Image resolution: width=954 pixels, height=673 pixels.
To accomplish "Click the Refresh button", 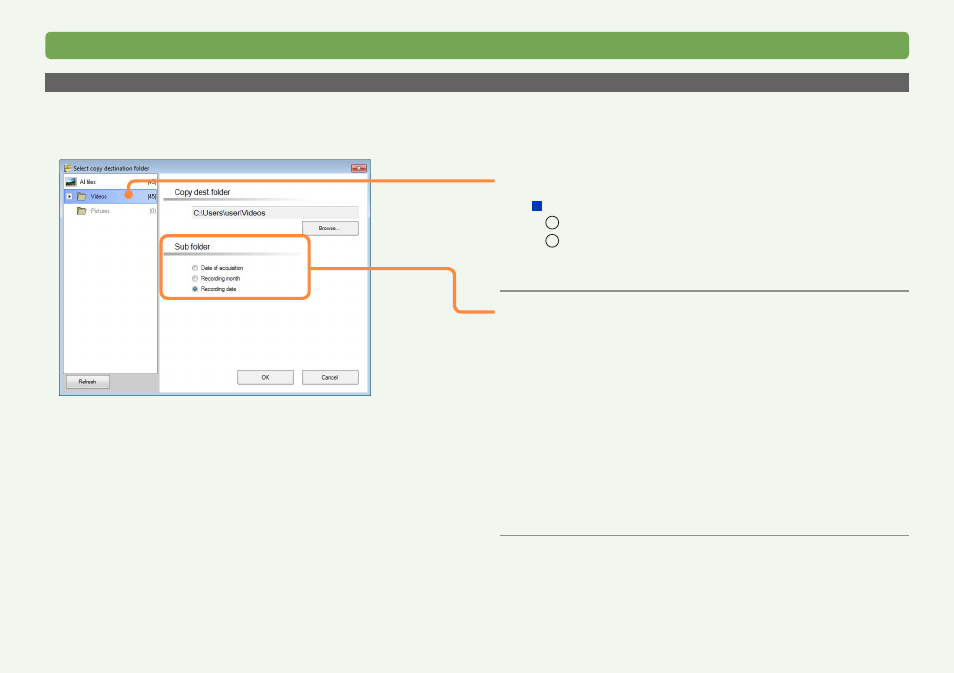I will (x=88, y=382).
